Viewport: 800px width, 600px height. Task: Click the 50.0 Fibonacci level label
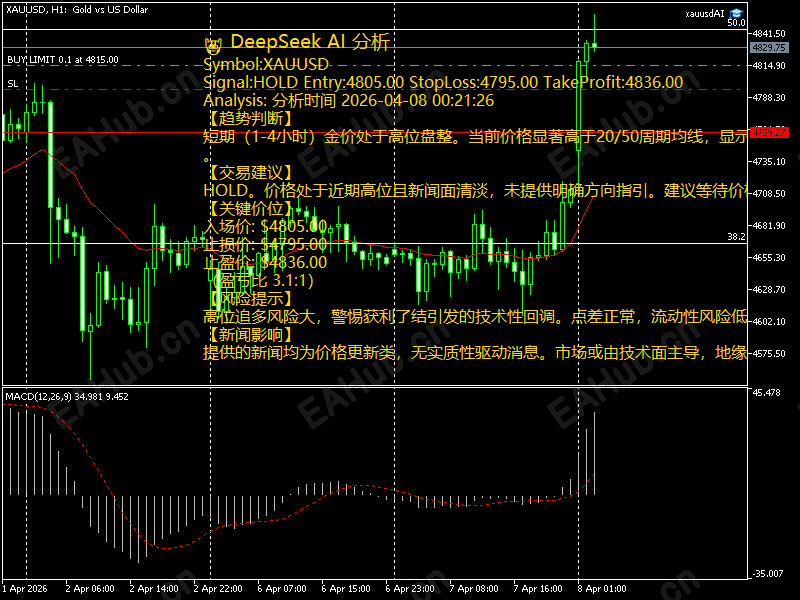[736, 23]
